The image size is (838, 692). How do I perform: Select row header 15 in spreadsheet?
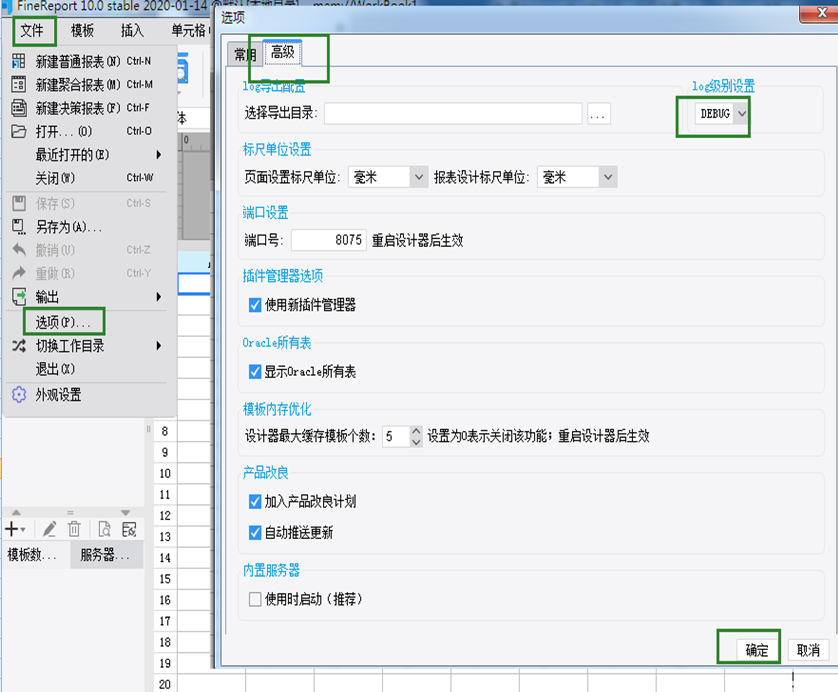pos(165,579)
